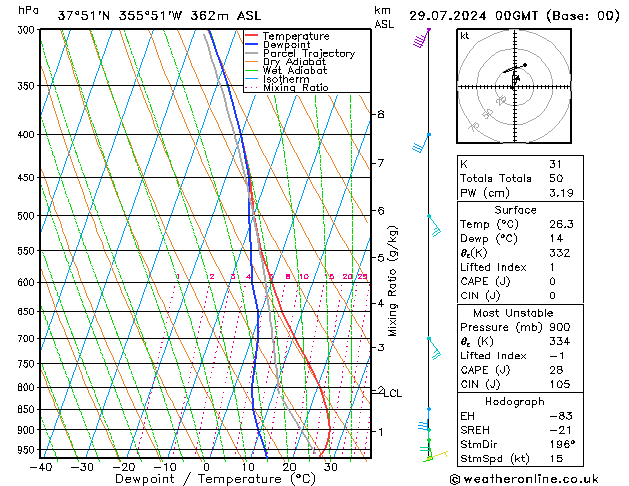Click the Surface Temp value 26.3

tap(561, 224)
